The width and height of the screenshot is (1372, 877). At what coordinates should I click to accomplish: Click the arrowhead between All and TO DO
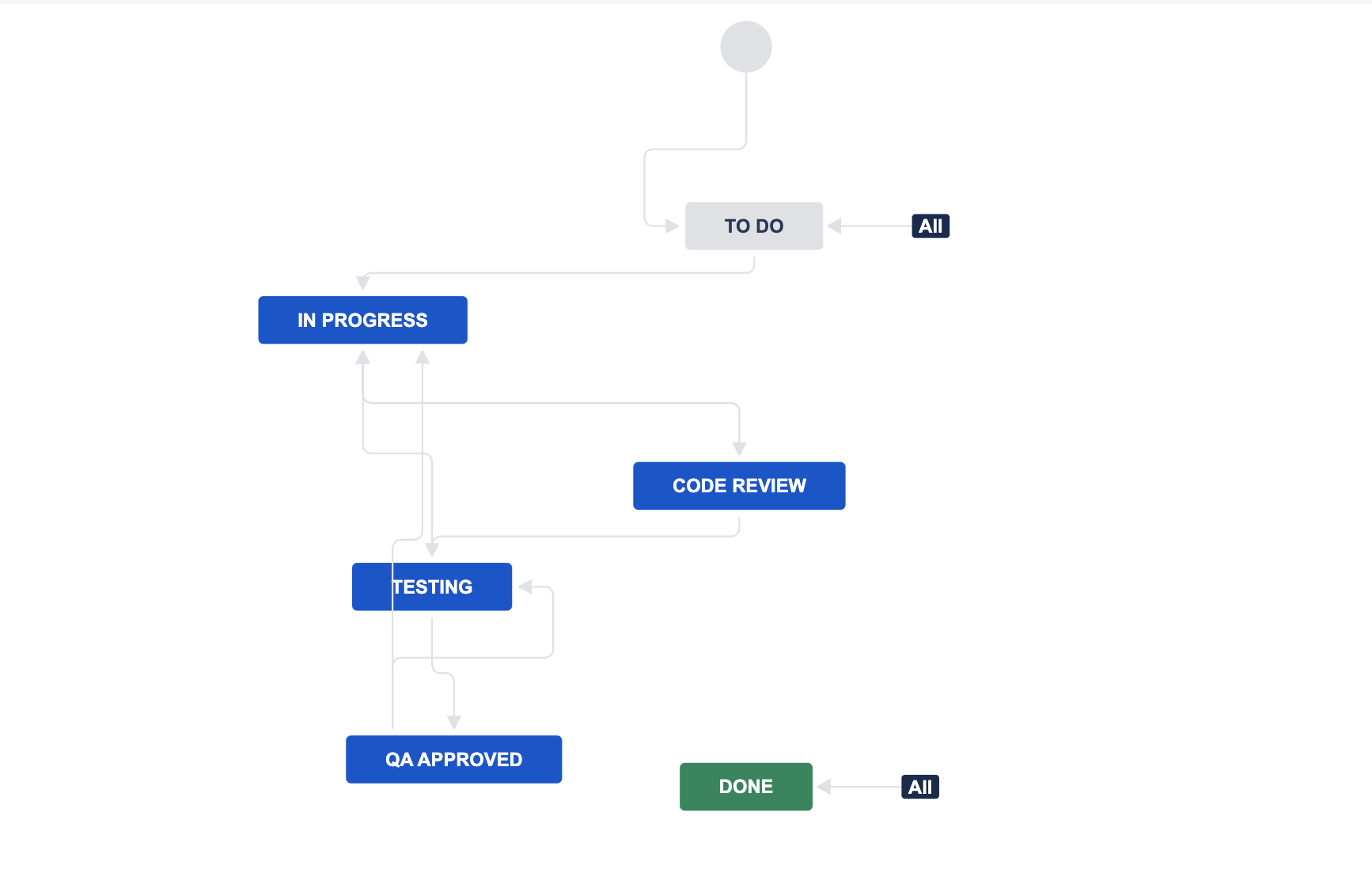834,226
